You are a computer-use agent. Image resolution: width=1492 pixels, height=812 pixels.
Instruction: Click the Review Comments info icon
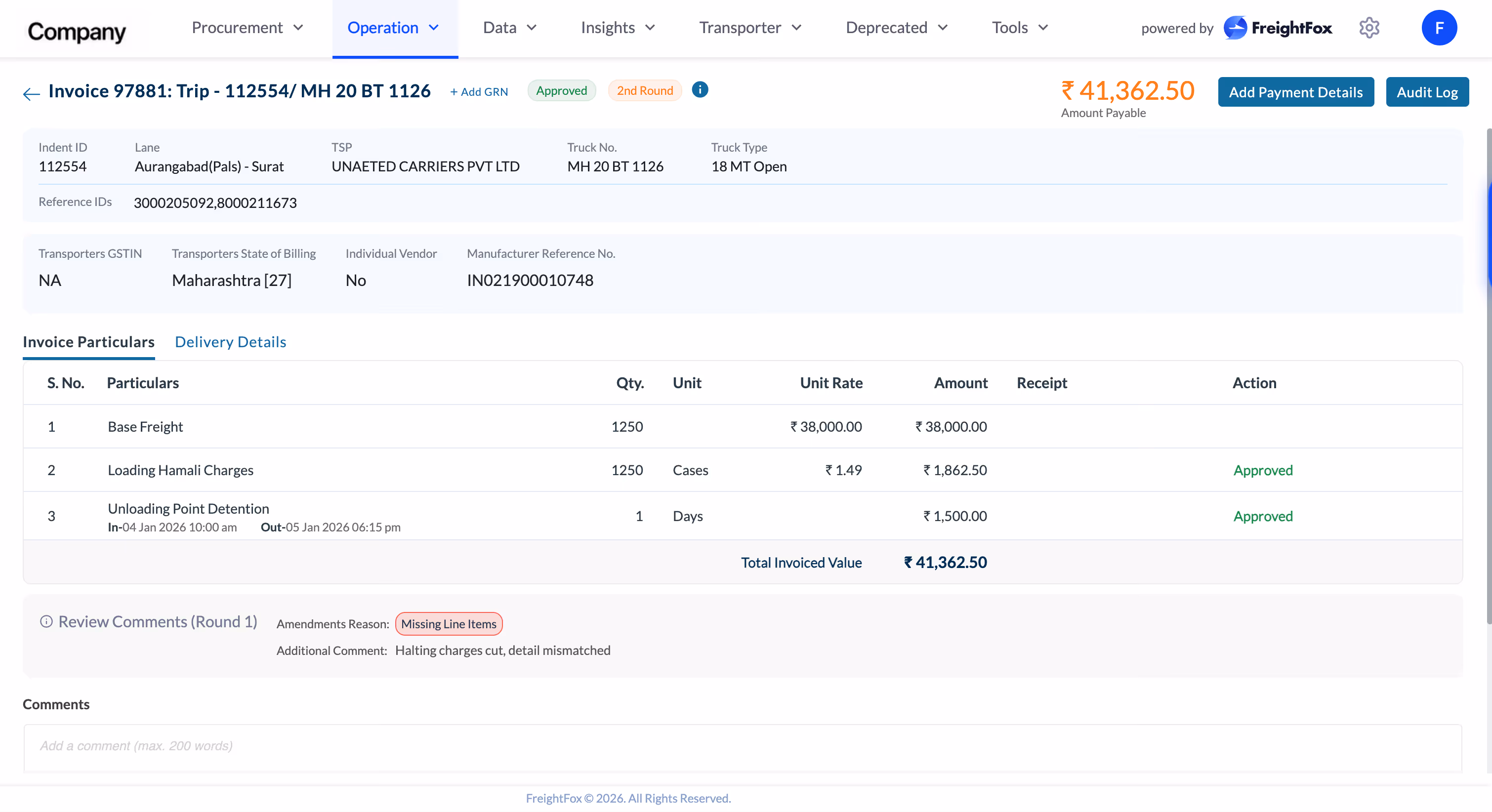46,621
